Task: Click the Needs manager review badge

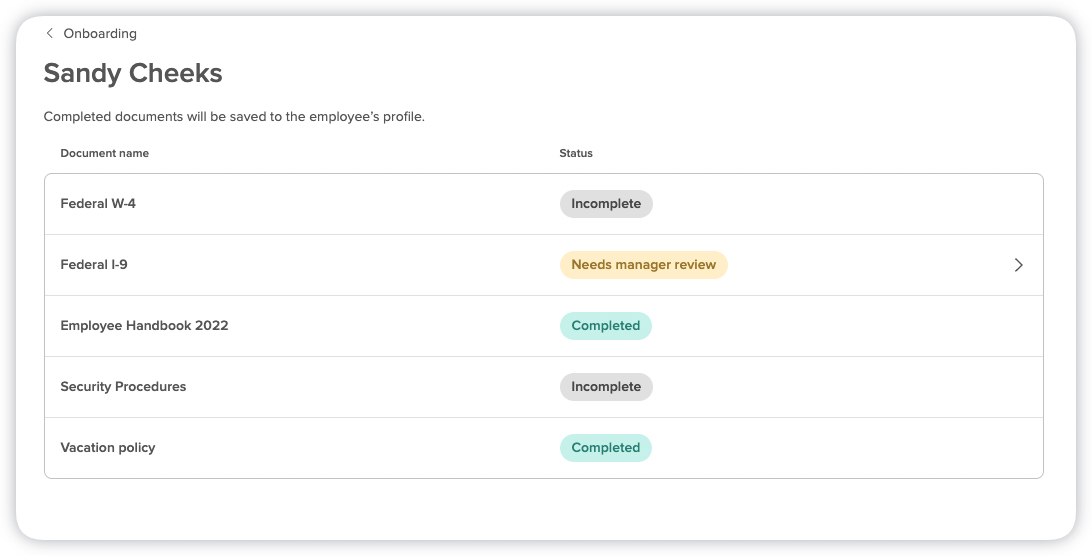Action: tap(643, 265)
